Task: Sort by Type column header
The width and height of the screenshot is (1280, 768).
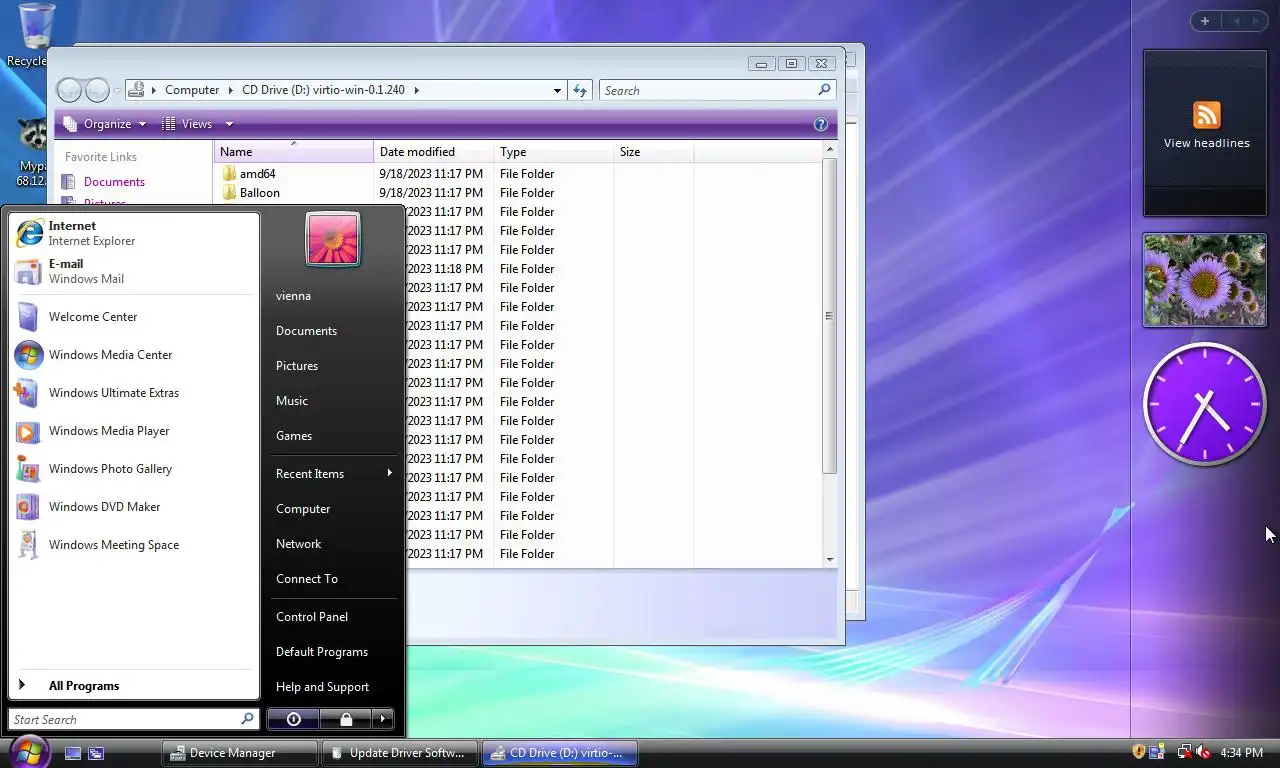Action: pyautogui.click(x=554, y=152)
